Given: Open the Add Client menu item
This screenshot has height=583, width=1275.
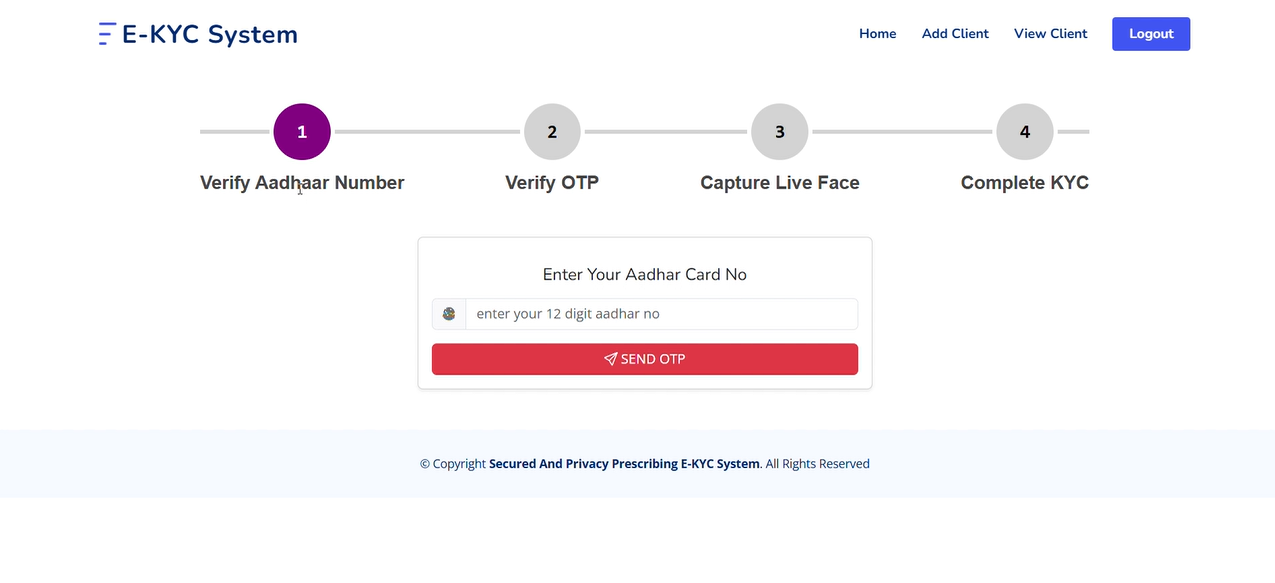Looking at the screenshot, I should pos(955,34).
